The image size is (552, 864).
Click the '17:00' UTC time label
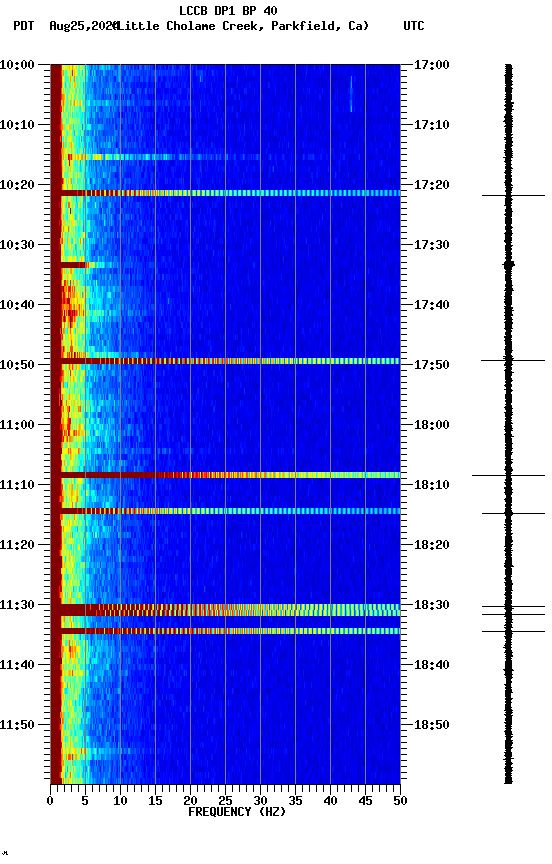[x=431, y=65]
